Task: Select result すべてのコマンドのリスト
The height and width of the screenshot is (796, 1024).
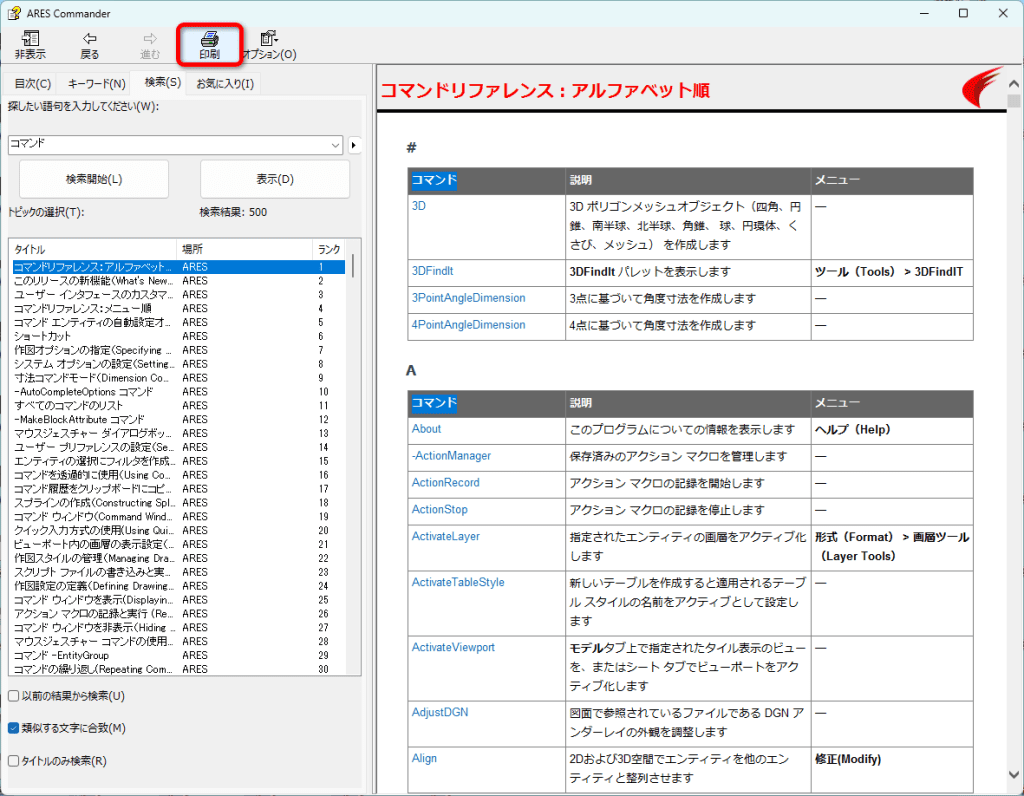Action: pyautogui.click(x=178, y=406)
